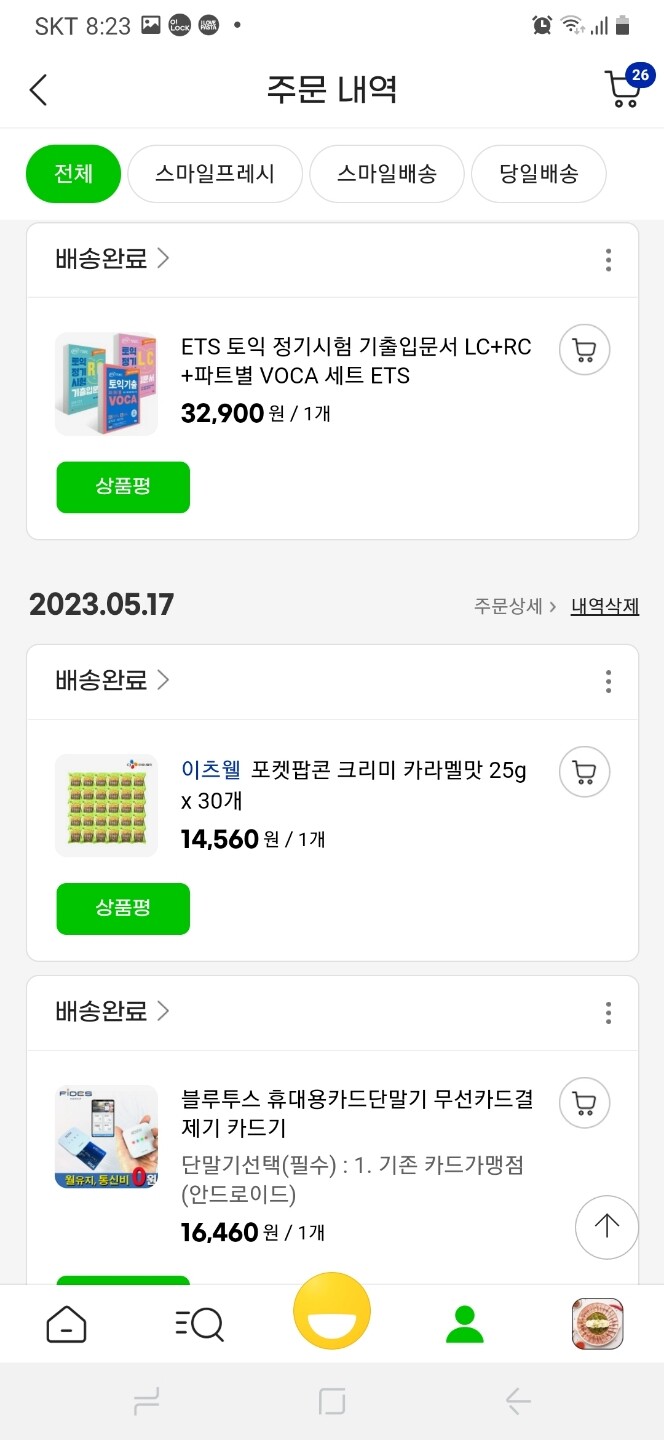Tap the popcorn product thumbnail image
Screen dimensions: 664x1440
[x=106, y=805]
